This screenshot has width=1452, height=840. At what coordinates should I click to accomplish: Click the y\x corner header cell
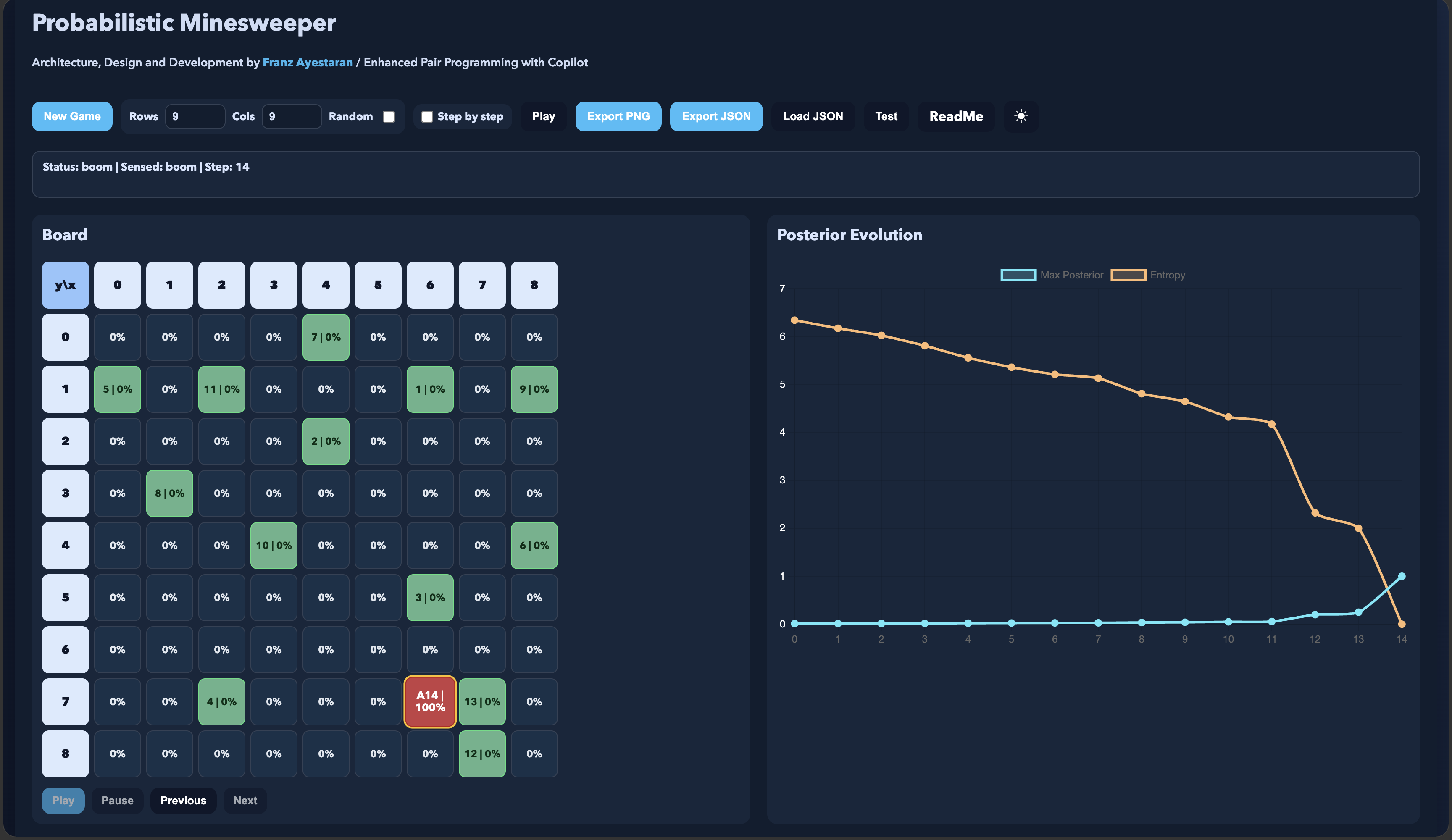[x=66, y=285]
